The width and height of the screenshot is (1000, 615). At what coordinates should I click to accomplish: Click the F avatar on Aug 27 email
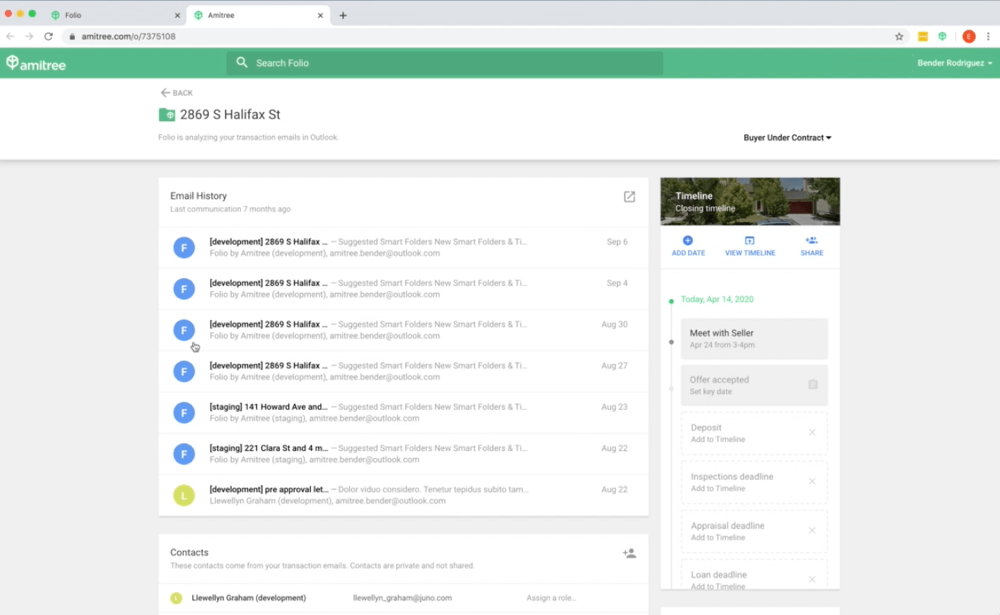coord(184,371)
